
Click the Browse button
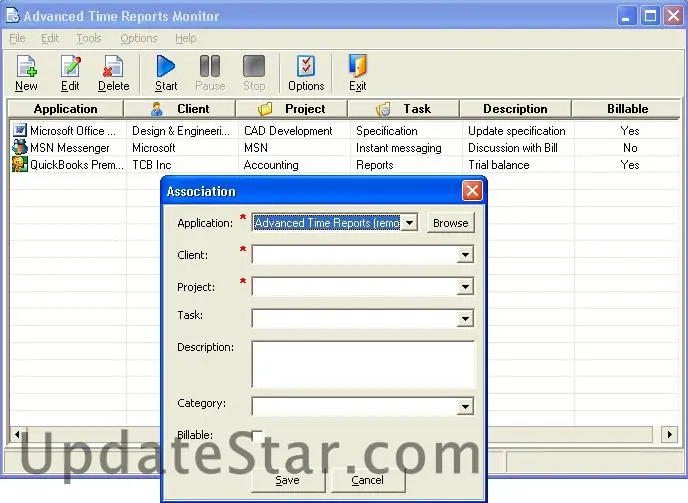451,223
